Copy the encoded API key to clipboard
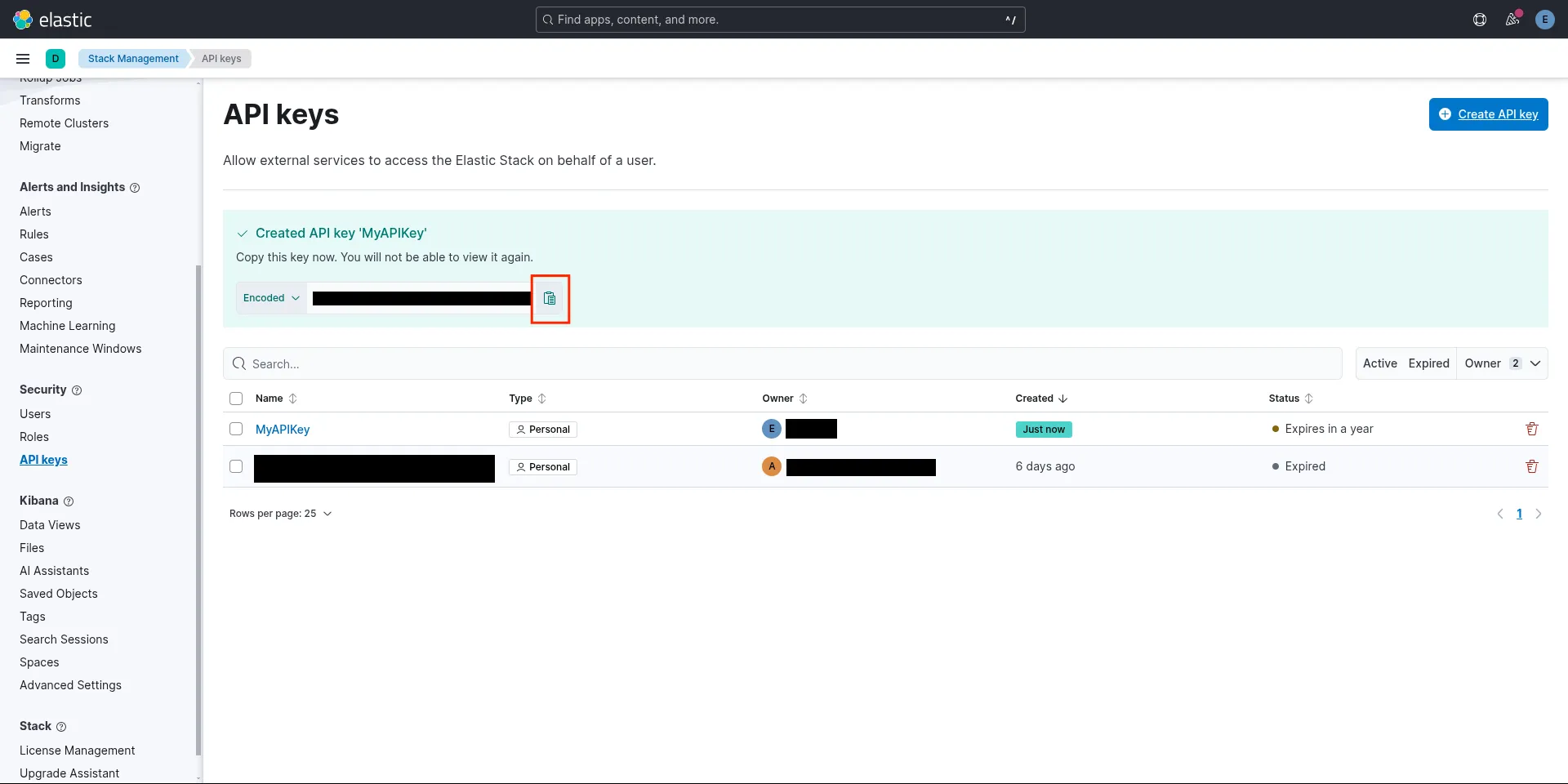Screen dimensions: 1568x784 [550, 299]
